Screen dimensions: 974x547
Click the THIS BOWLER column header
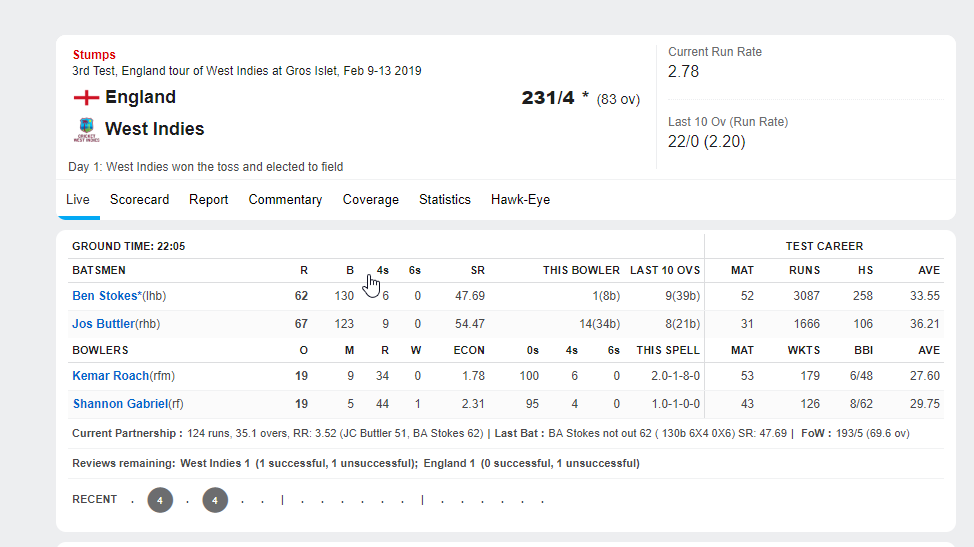coord(581,270)
